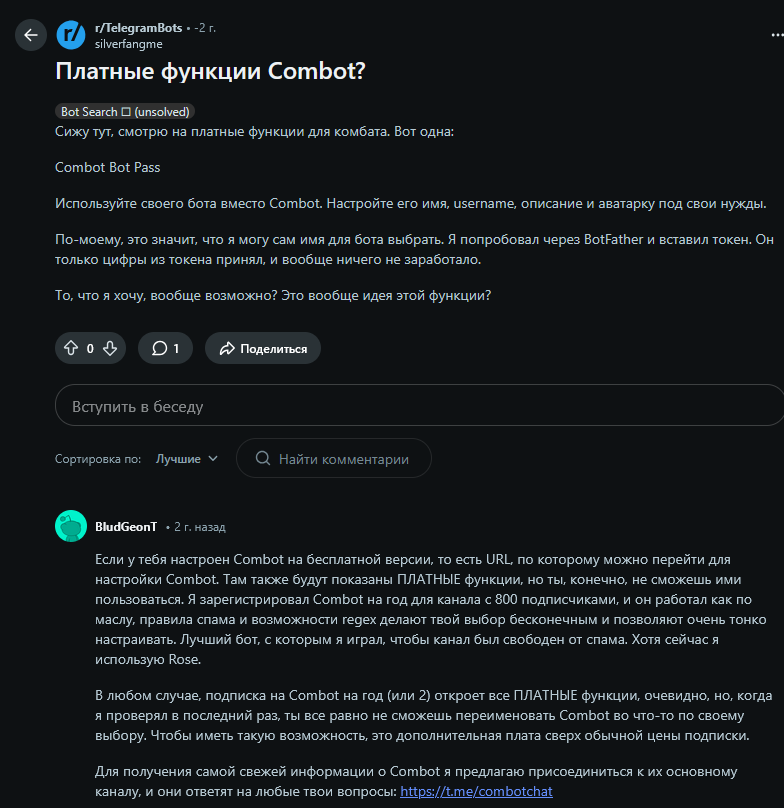Click the r/TelegramBots community avatar

click(x=71, y=34)
